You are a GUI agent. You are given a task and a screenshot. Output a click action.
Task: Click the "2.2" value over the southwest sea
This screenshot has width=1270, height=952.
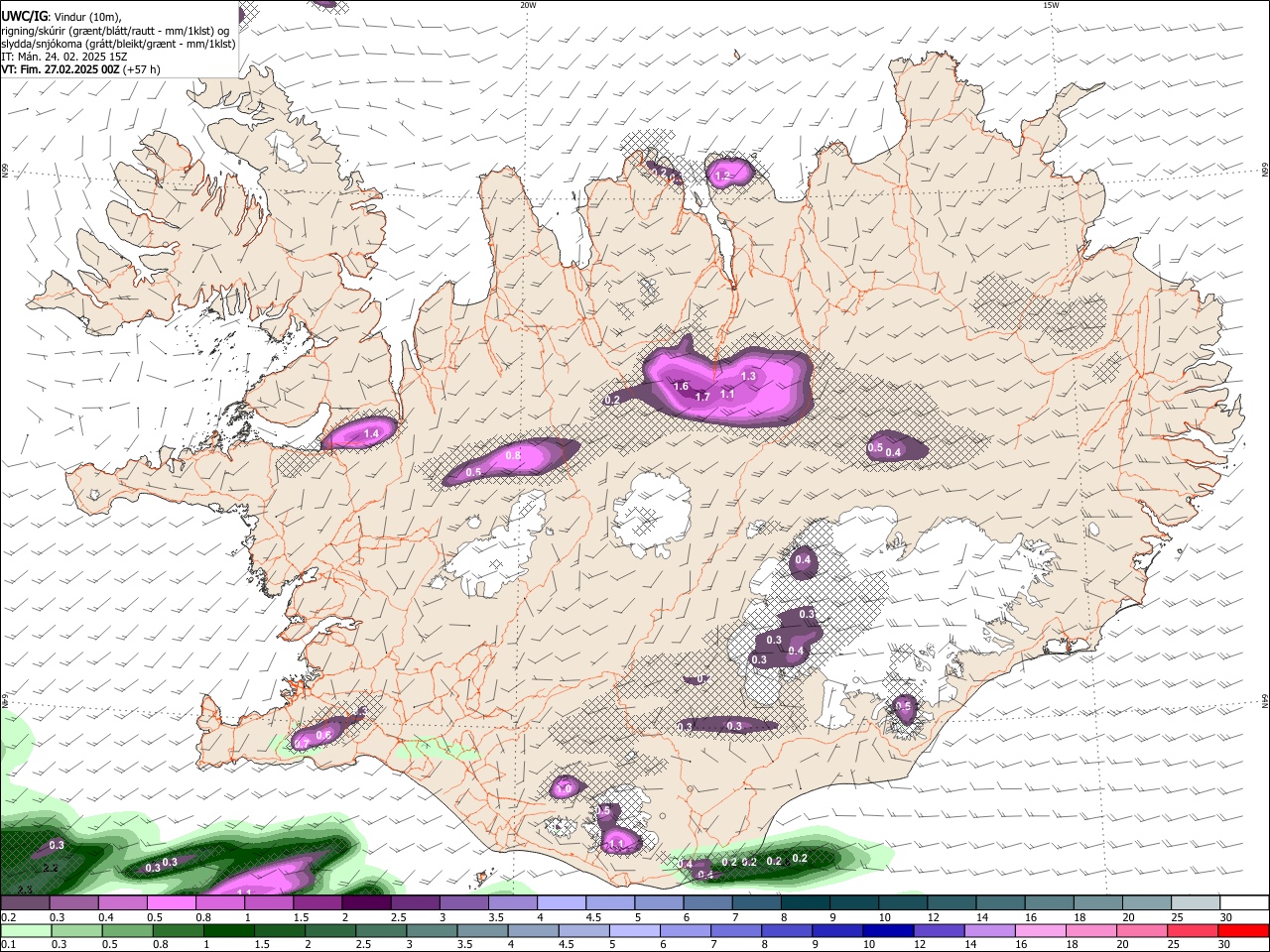pos(52,869)
